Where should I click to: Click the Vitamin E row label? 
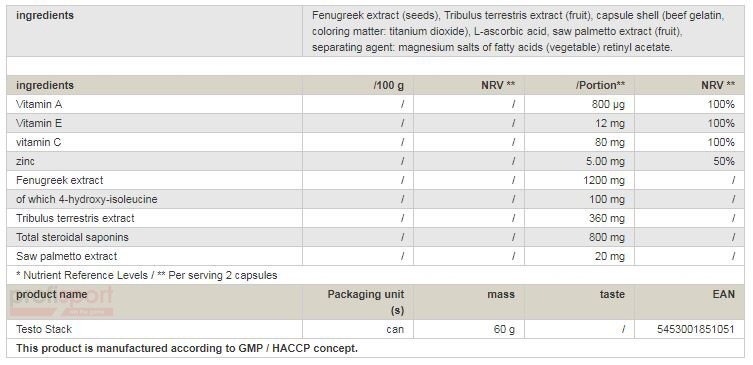39,123
